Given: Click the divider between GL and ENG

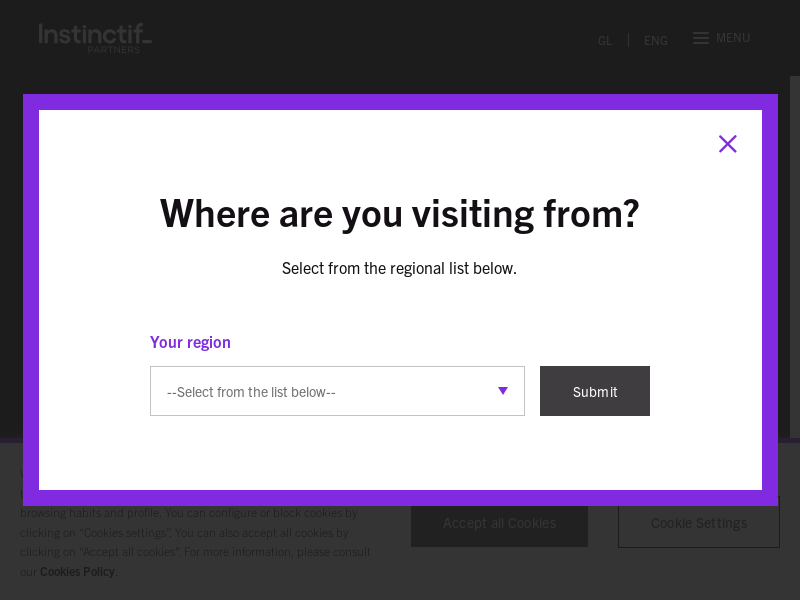Looking at the screenshot, I should click(628, 40).
